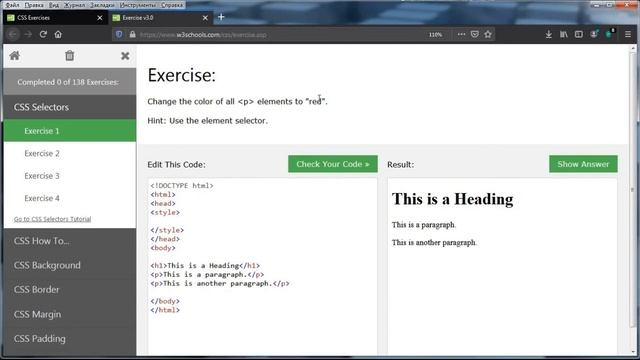Select Exercise 1 in the sidebar
640x360 pixels.
(x=70, y=131)
